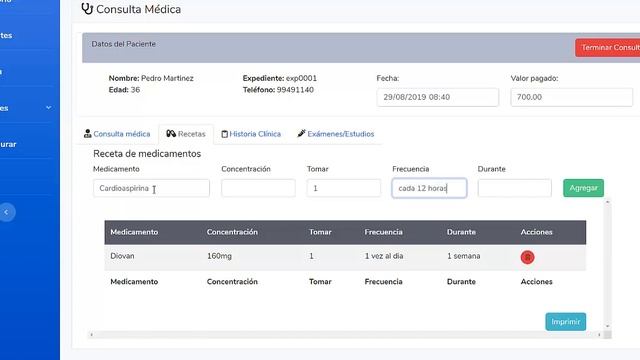Click the dark Acciones column header
The height and width of the screenshot is (360, 640).
(536, 232)
